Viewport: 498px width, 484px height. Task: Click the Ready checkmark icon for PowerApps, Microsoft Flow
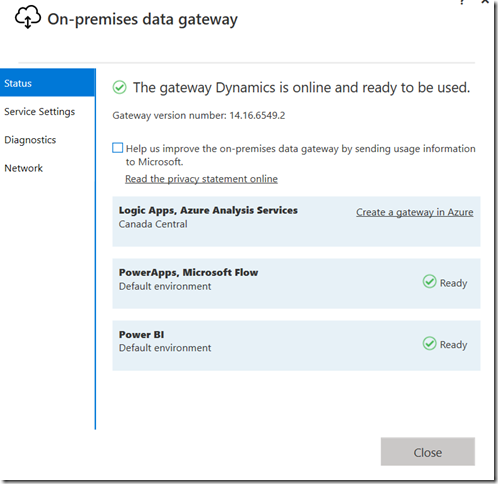pyautogui.click(x=429, y=282)
